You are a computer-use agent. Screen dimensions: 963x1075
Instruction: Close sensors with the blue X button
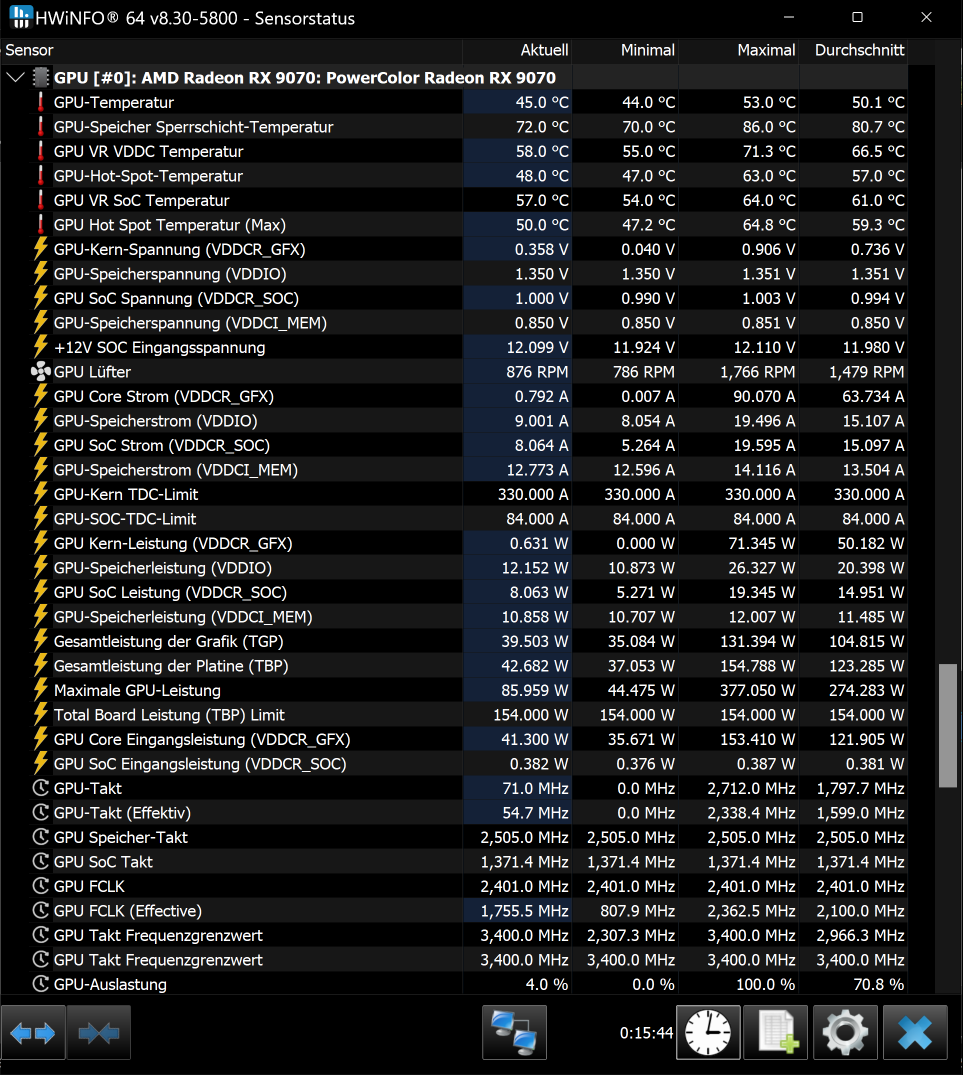coord(915,1032)
